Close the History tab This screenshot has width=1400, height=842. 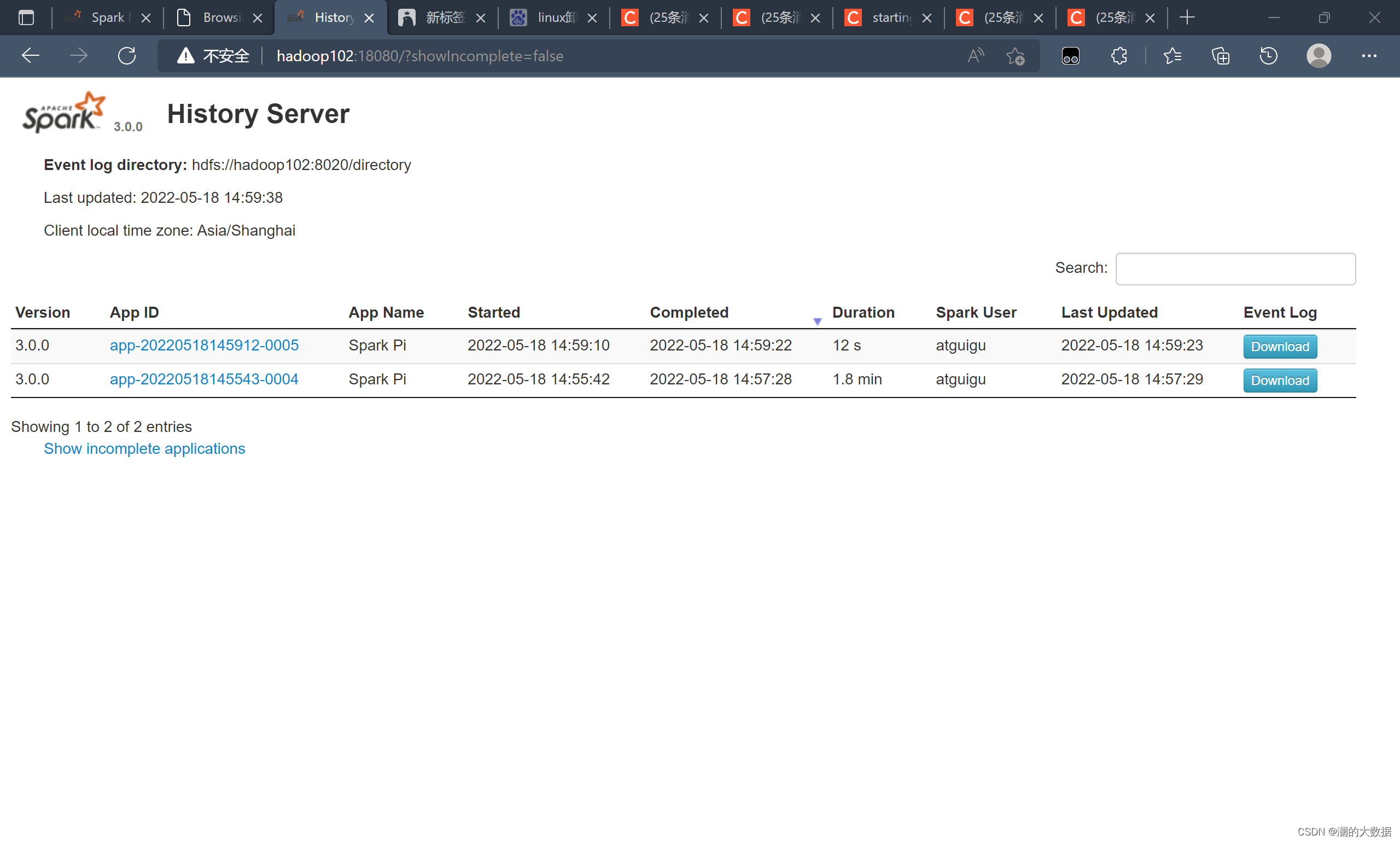tap(369, 18)
